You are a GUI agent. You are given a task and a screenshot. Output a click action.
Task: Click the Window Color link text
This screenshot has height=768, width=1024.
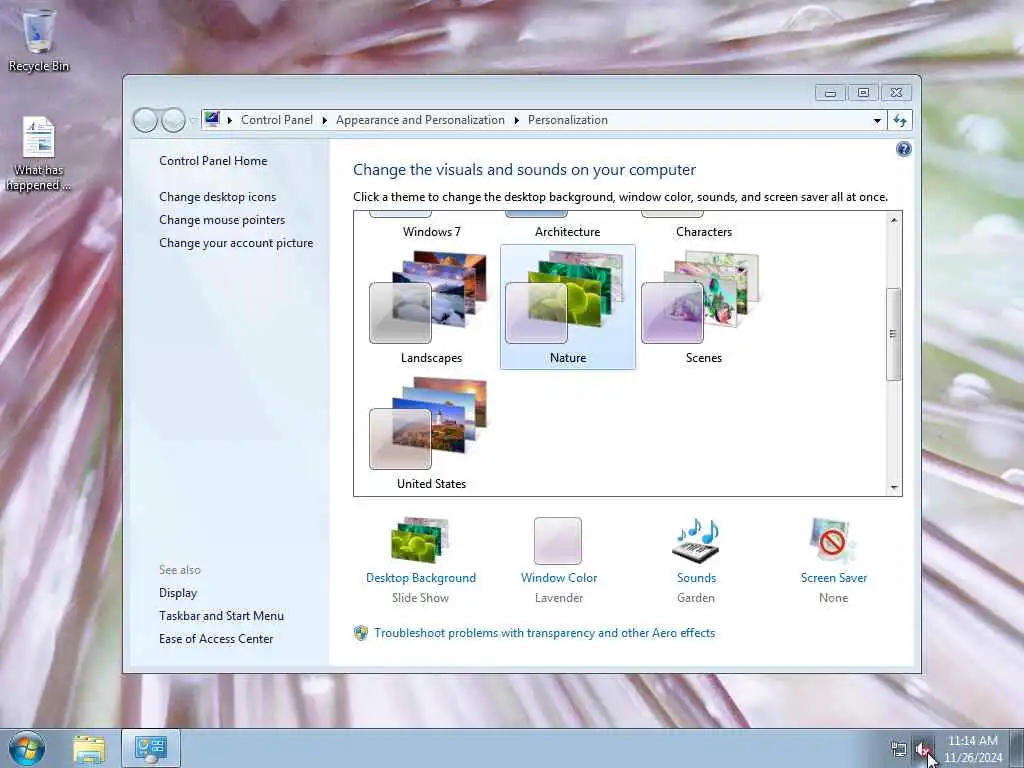pos(559,578)
